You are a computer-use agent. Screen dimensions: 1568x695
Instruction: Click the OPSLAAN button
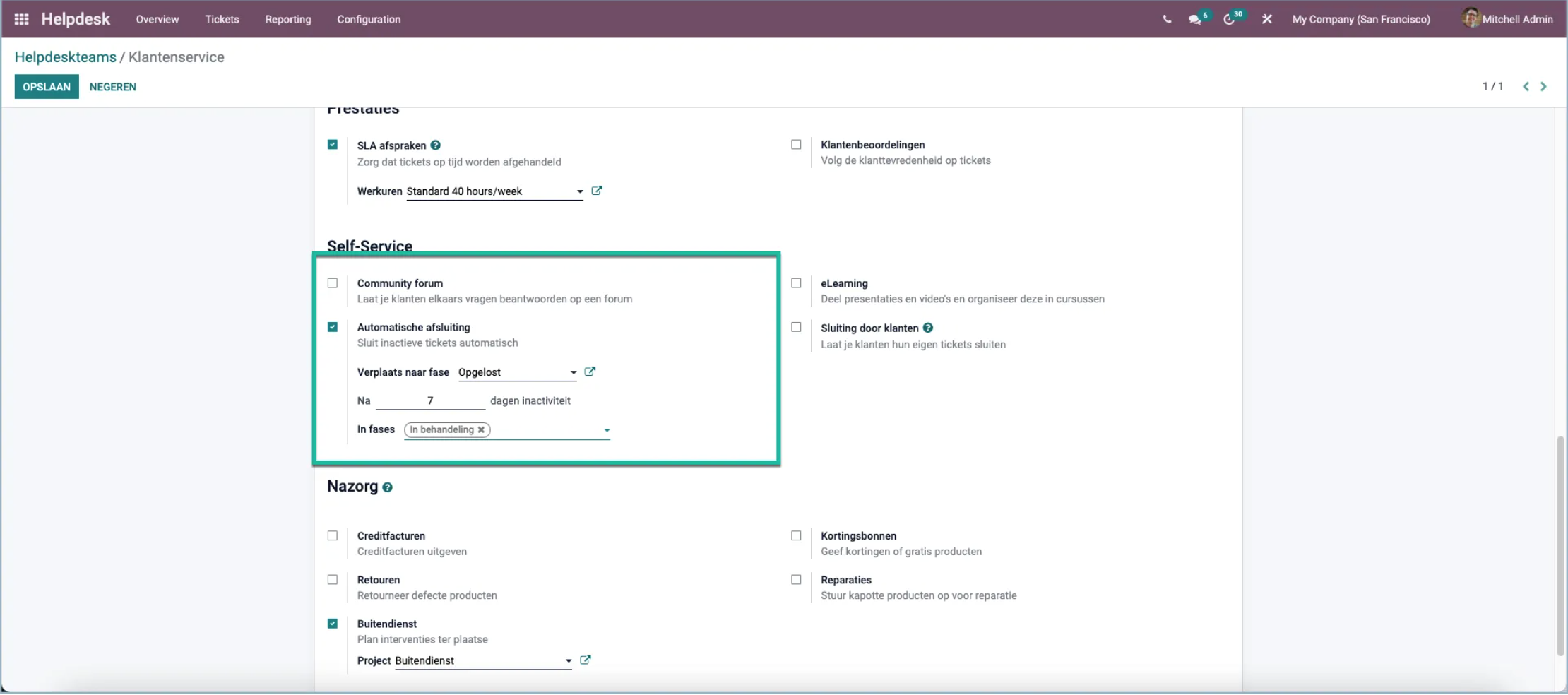pyautogui.click(x=46, y=86)
